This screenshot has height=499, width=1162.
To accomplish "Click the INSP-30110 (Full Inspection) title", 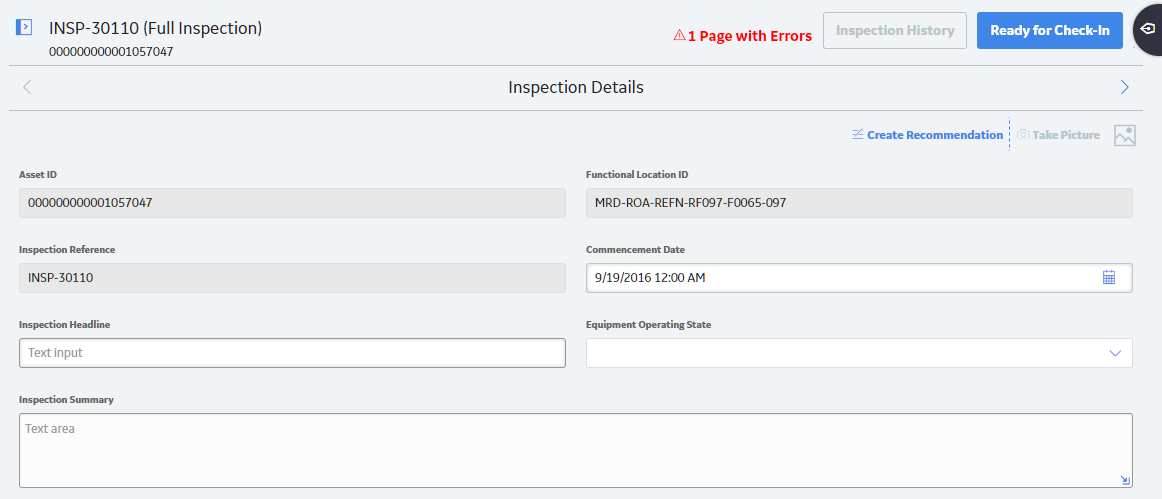I will coord(156,28).
